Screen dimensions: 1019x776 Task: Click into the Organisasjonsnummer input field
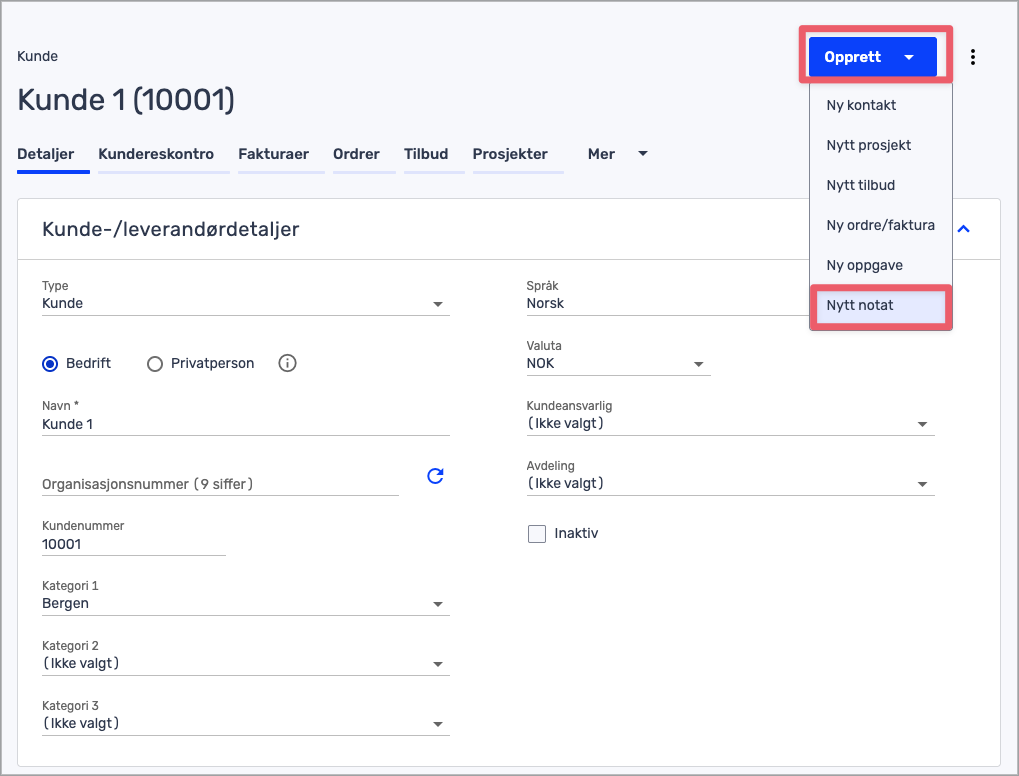click(x=220, y=484)
